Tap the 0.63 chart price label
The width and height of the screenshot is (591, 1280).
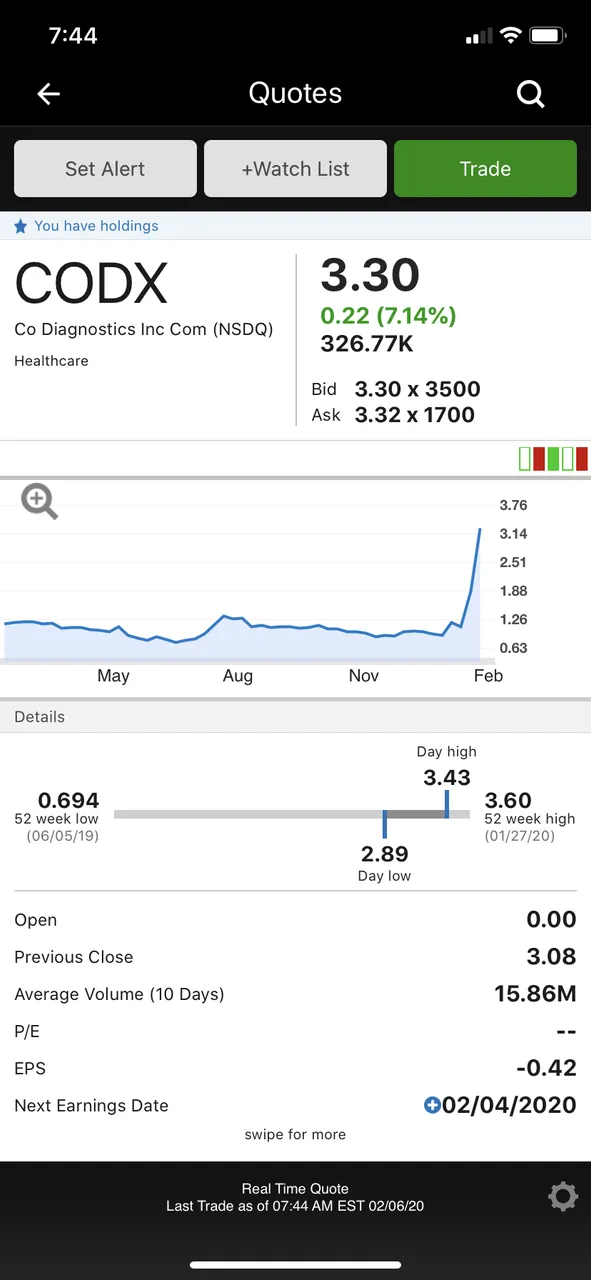click(513, 648)
